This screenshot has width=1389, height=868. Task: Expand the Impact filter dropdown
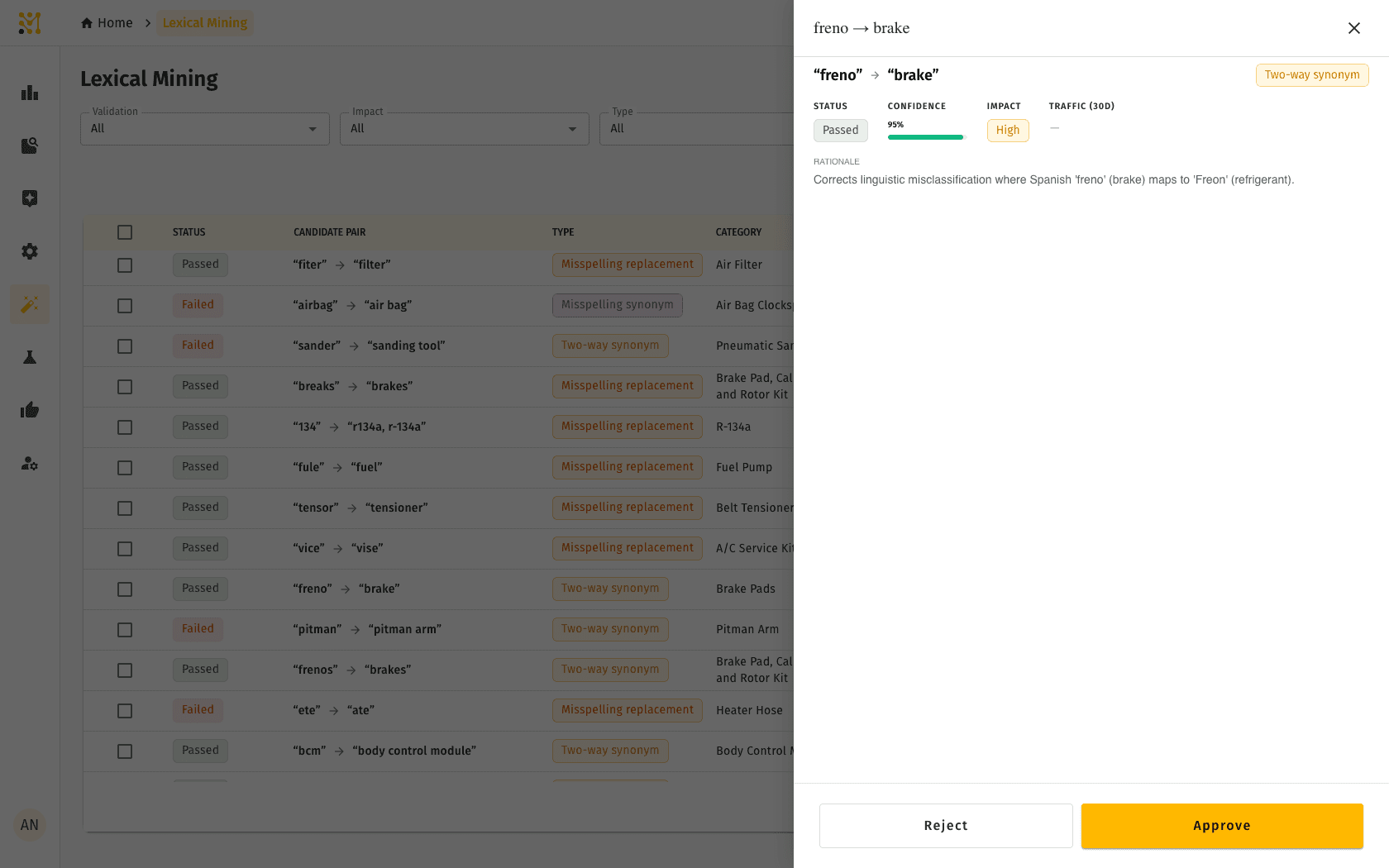(x=465, y=129)
